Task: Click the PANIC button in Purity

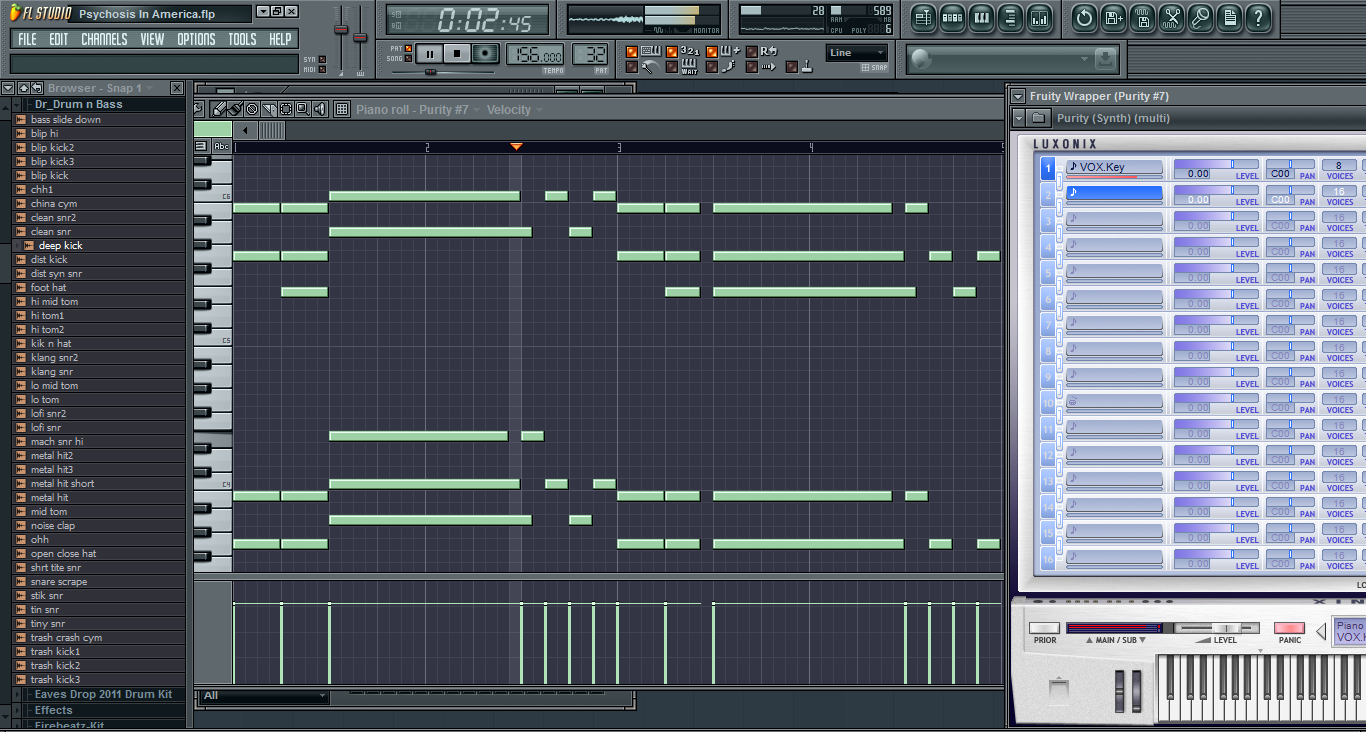Action: coord(1289,629)
